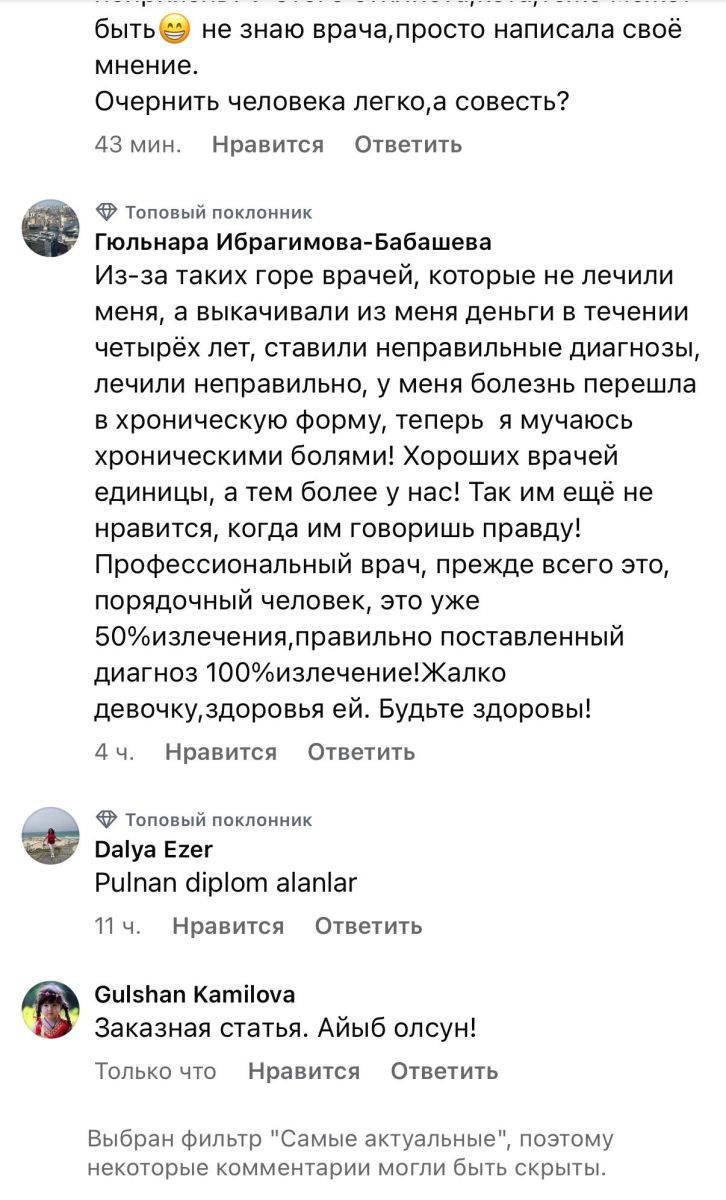Like the comment posted 43 min ago
The width and height of the screenshot is (726, 1200).
pyautogui.click(x=268, y=144)
